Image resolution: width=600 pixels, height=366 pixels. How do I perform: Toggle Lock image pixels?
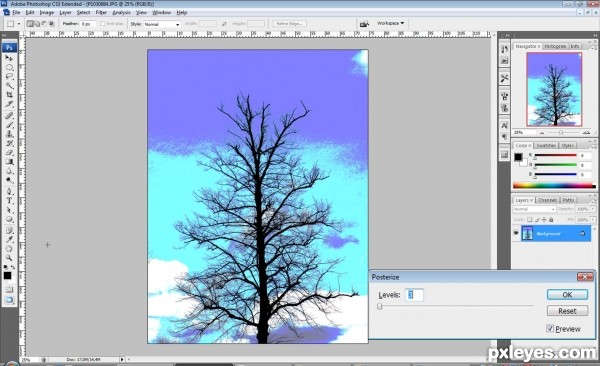coord(537,220)
